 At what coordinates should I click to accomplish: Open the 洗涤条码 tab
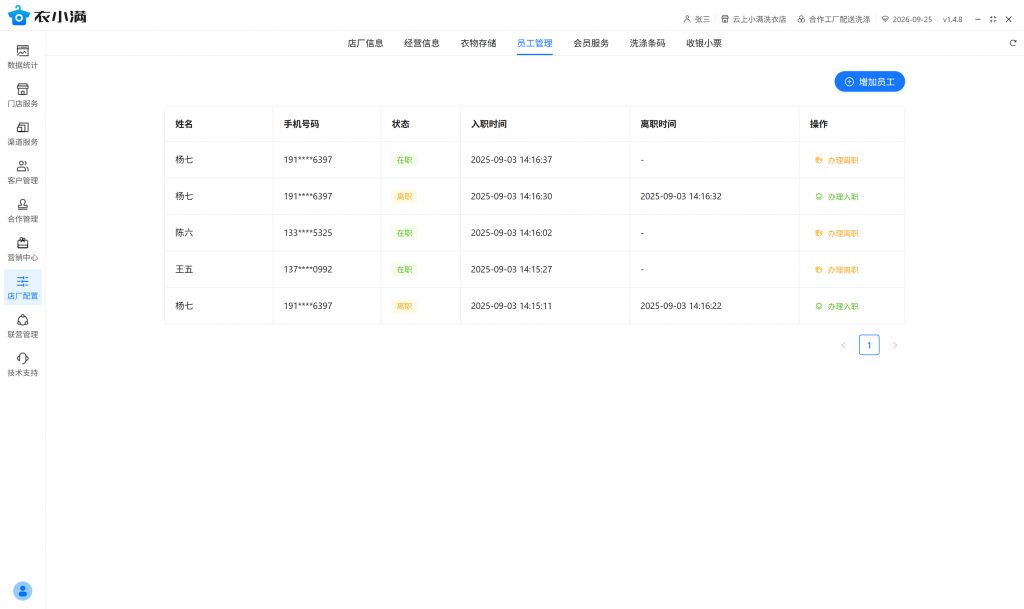tap(647, 43)
